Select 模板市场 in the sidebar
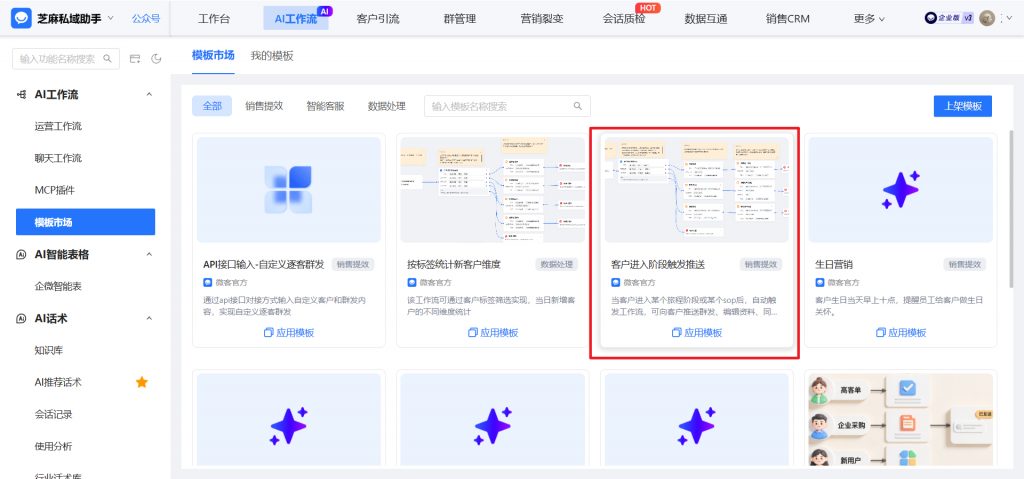 pos(86,222)
